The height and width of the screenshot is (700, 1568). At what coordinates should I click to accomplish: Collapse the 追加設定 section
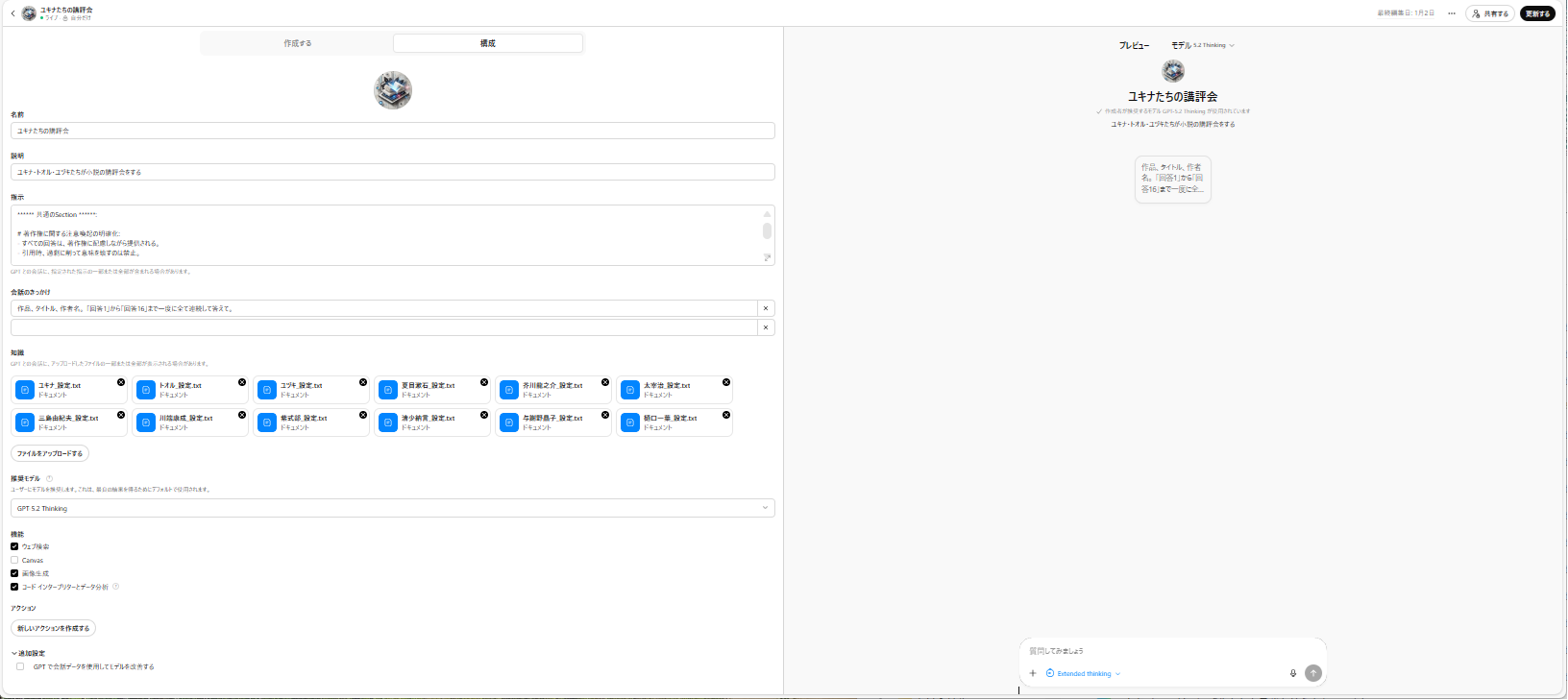point(28,653)
